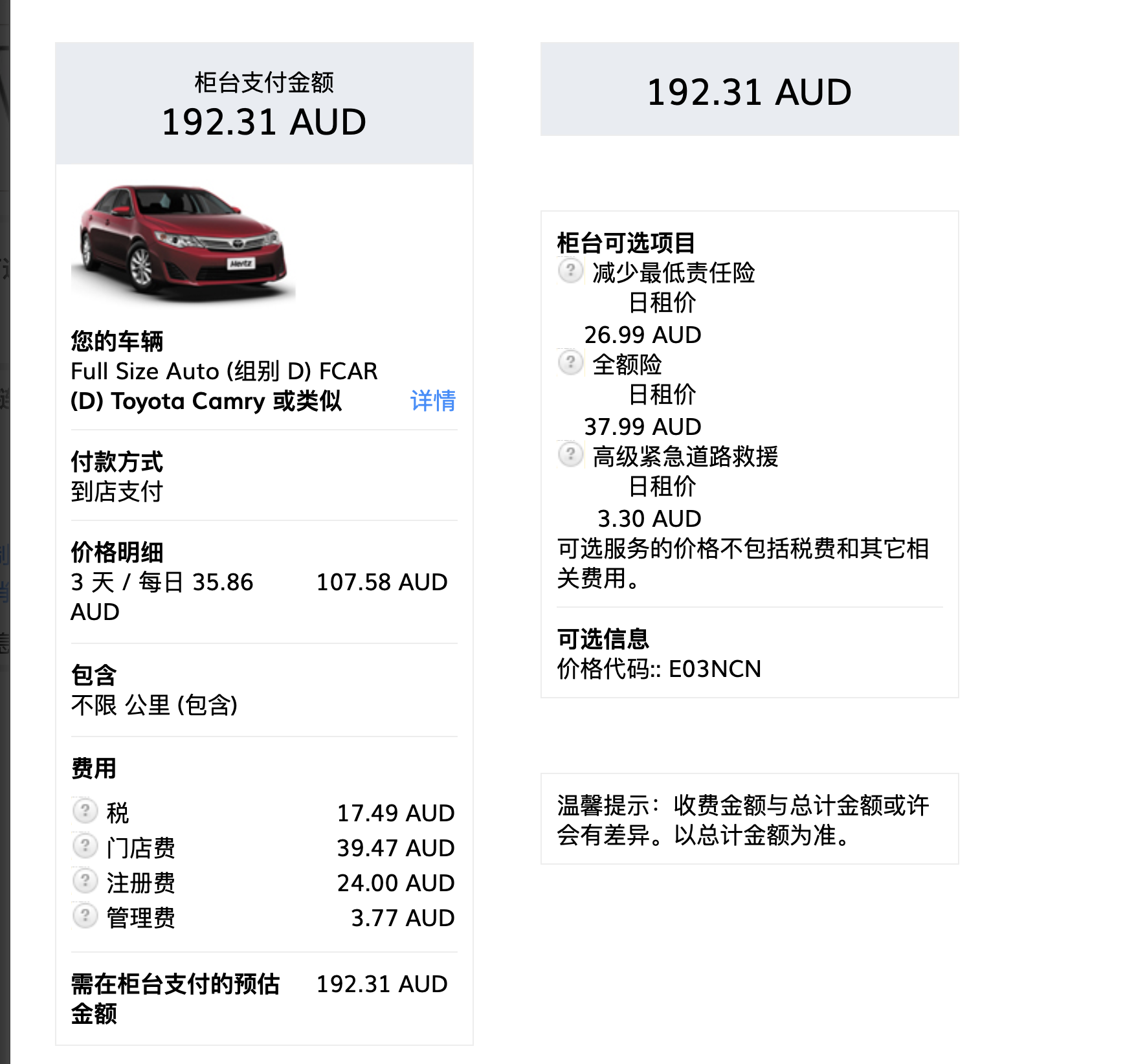This screenshot has height=1064, width=1125.
Task: Click the 柜台支付金额 header label
Action: pyautogui.click(x=264, y=82)
